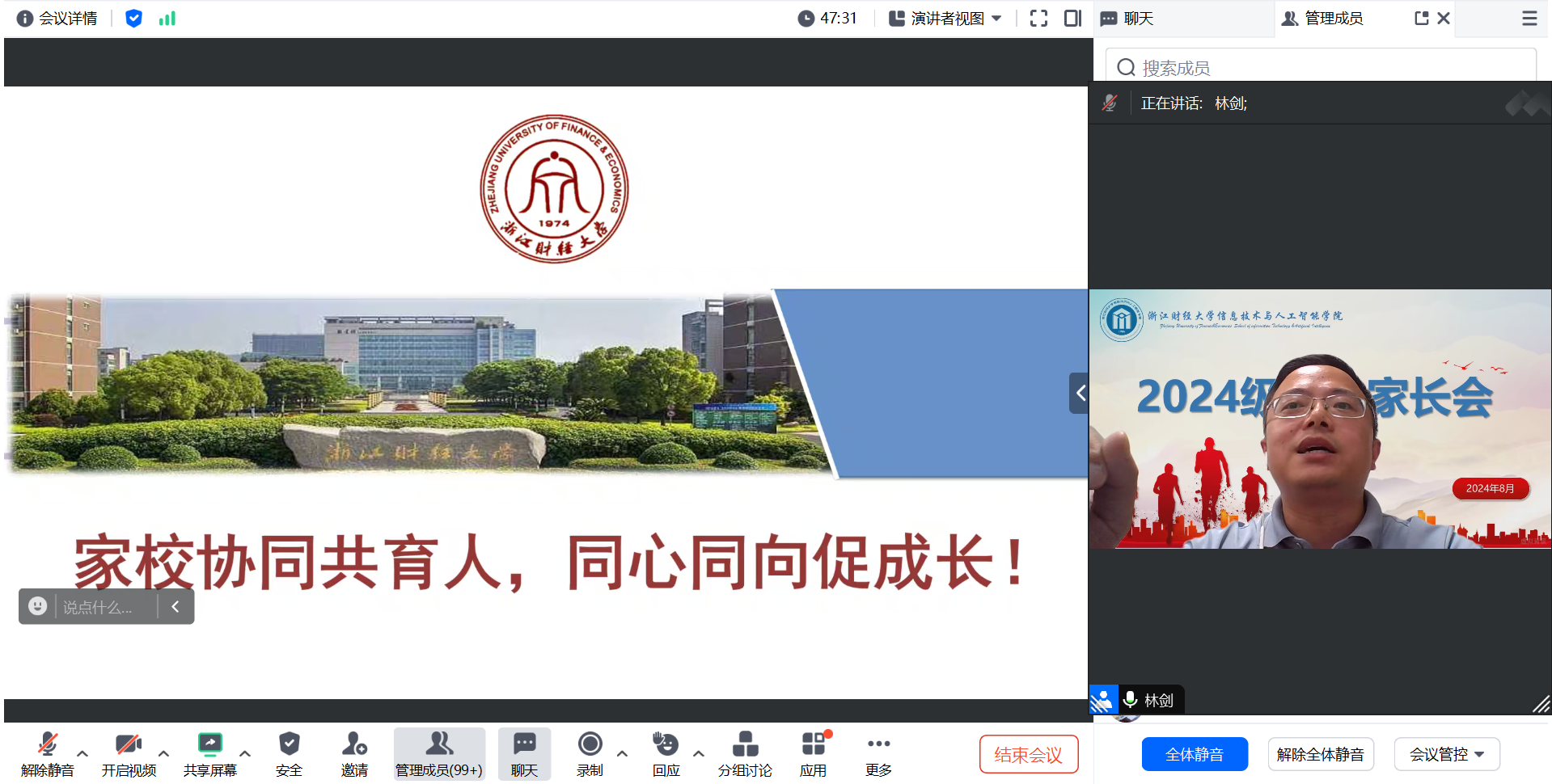Click the search members input field
This screenshot has width=1552, height=784.
click(1326, 67)
